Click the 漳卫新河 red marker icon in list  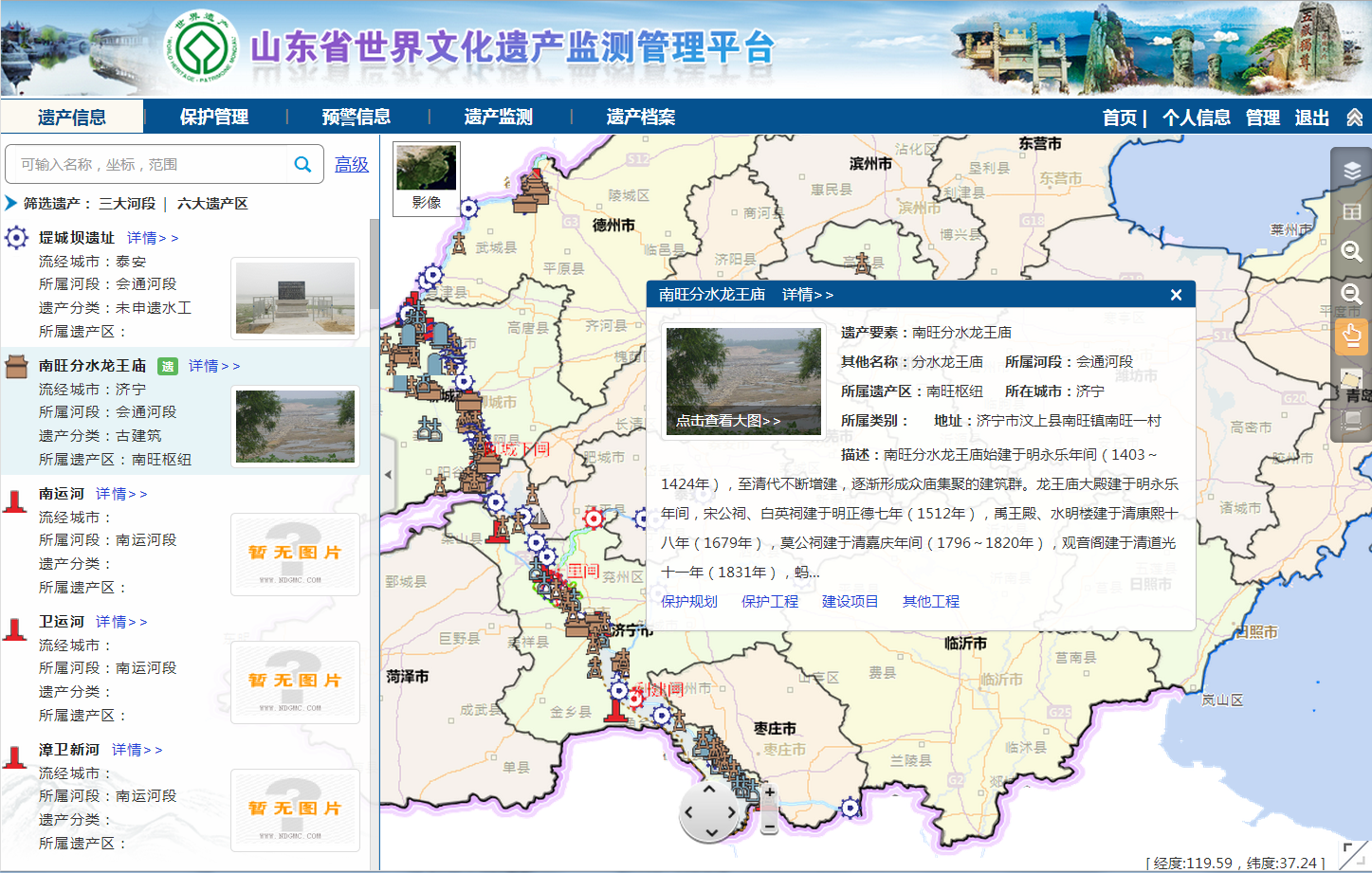pyautogui.click(x=15, y=756)
